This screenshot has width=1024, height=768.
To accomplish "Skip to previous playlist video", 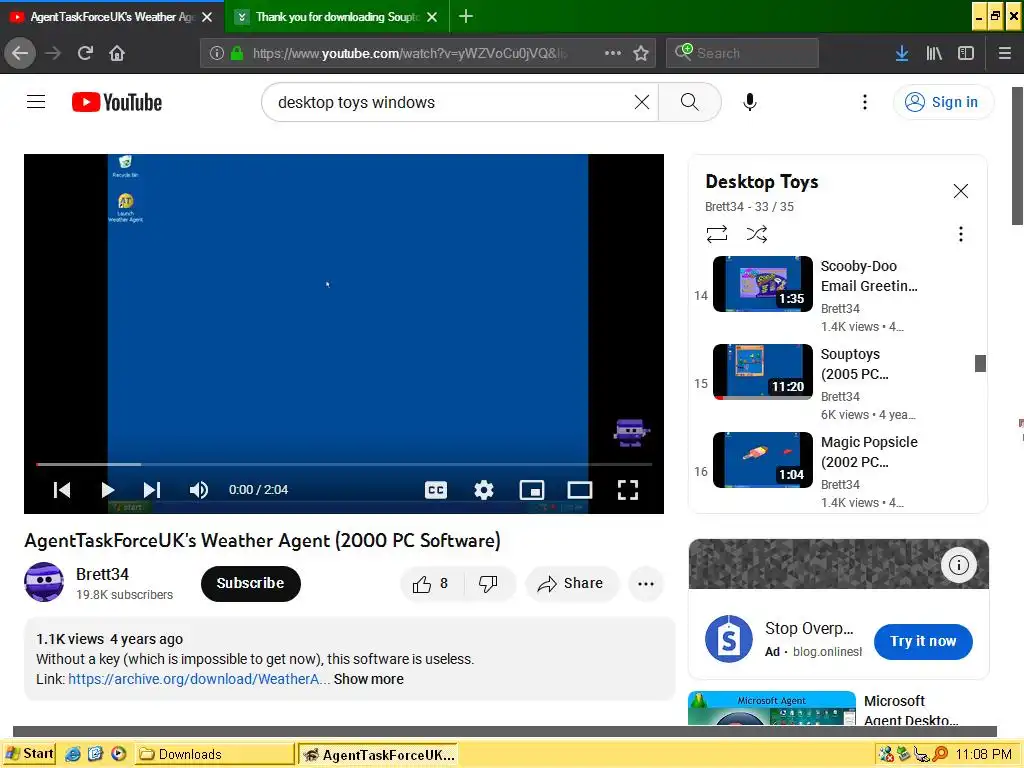I will 62,490.
